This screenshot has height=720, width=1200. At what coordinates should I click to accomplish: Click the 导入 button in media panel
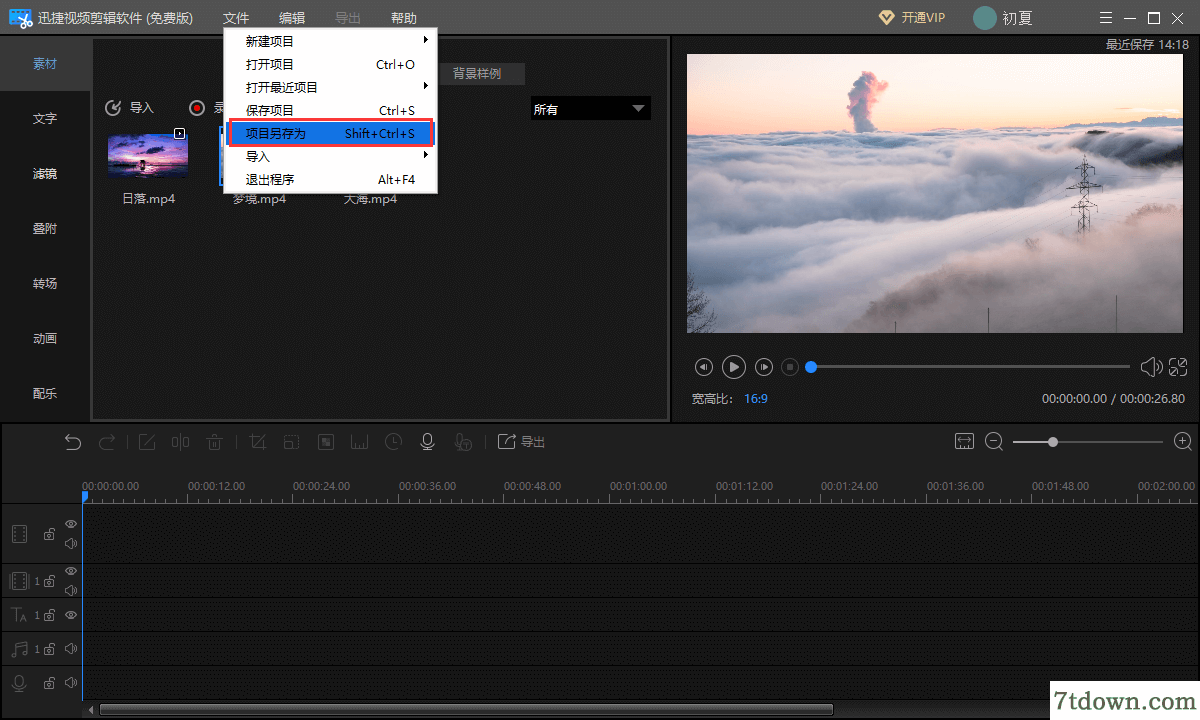click(130, 108)
